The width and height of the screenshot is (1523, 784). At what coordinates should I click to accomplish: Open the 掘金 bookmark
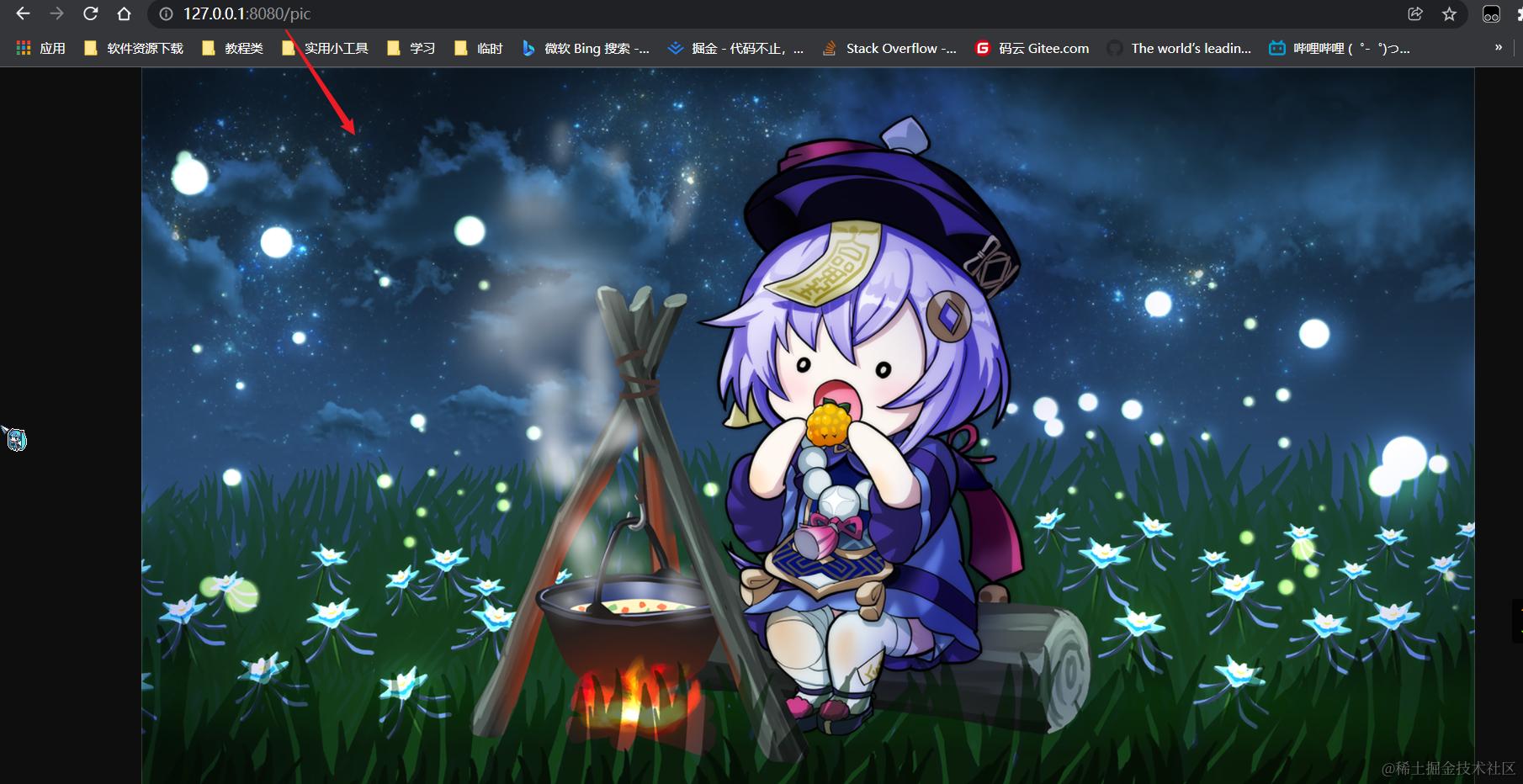click(735, 48)
